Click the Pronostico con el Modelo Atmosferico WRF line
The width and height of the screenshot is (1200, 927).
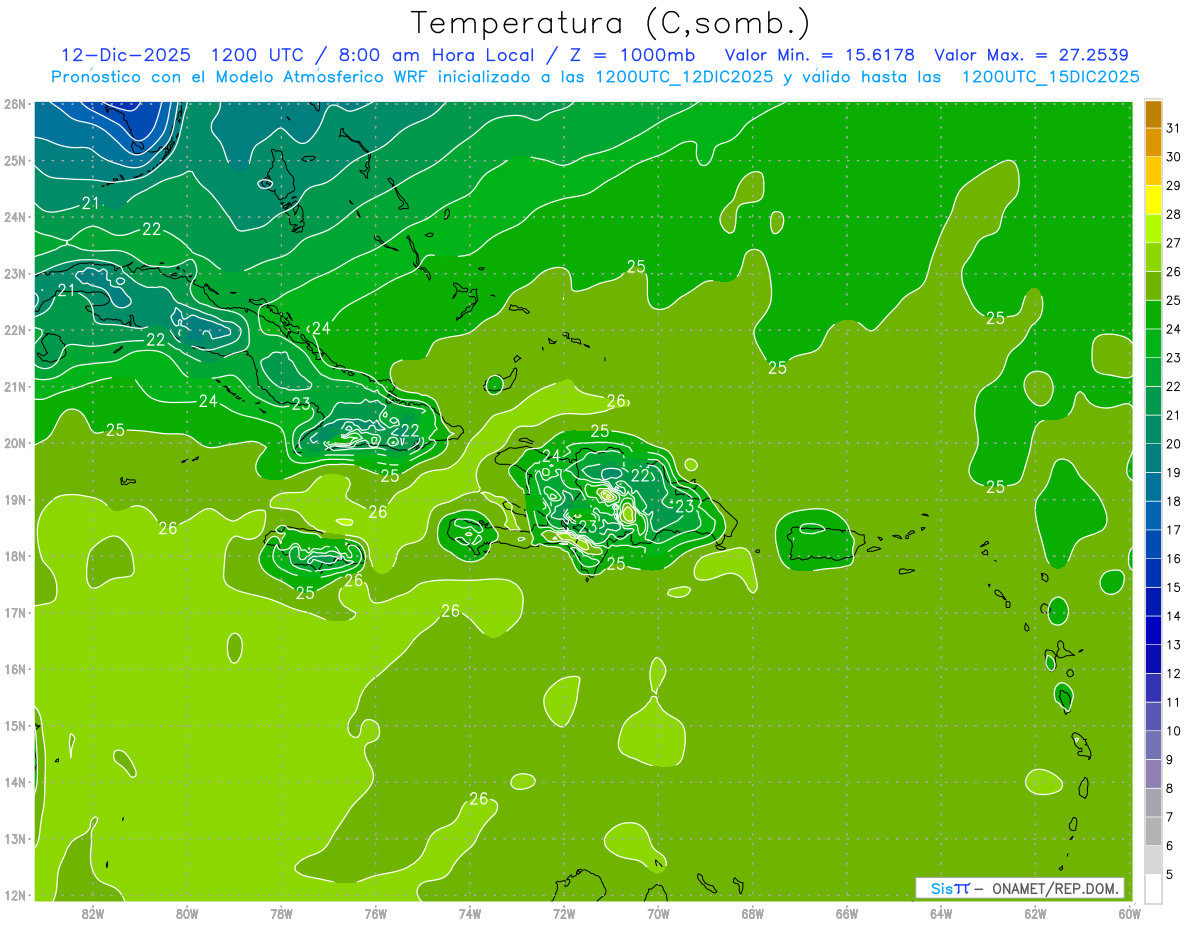pyautogui.click(x=595, y=76)
